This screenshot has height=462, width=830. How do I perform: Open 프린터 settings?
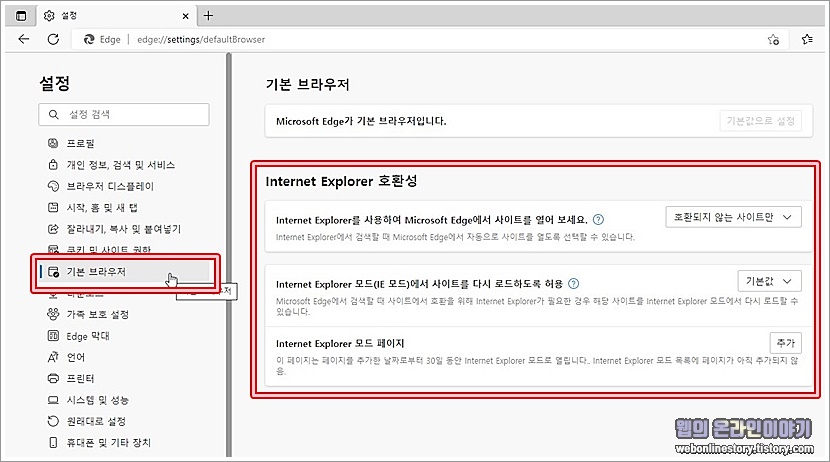[x=80, y=378]
